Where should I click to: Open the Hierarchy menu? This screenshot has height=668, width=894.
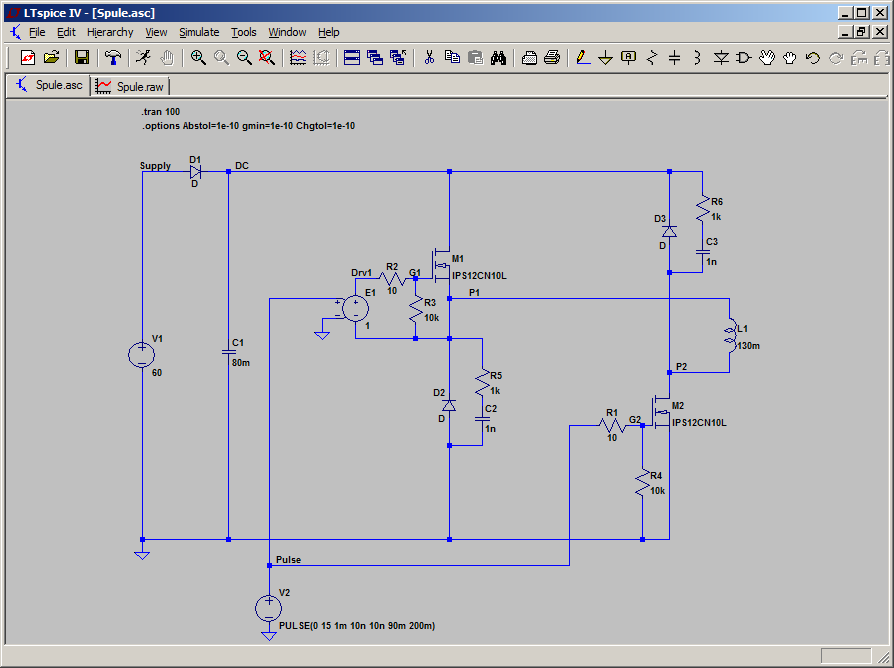click(110, 32)
